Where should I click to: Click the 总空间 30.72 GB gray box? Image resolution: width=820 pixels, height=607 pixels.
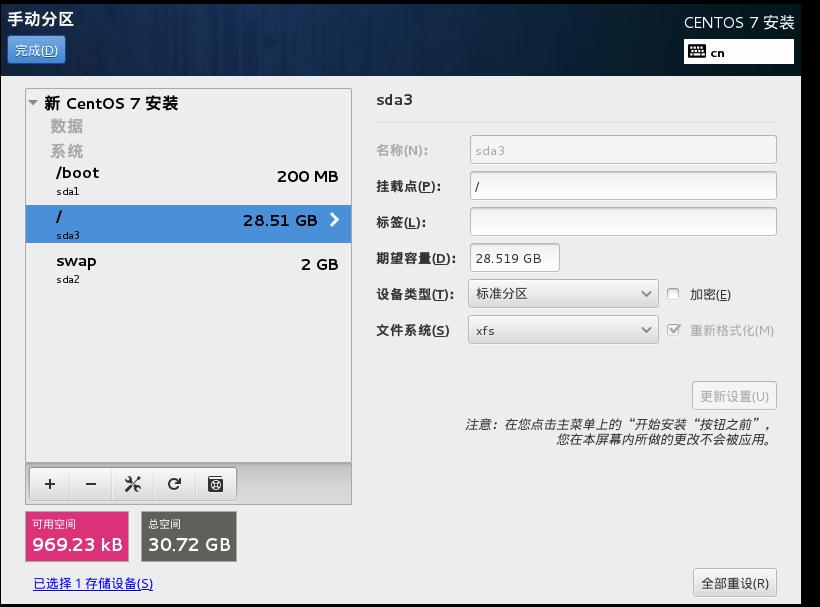(189, 536)
